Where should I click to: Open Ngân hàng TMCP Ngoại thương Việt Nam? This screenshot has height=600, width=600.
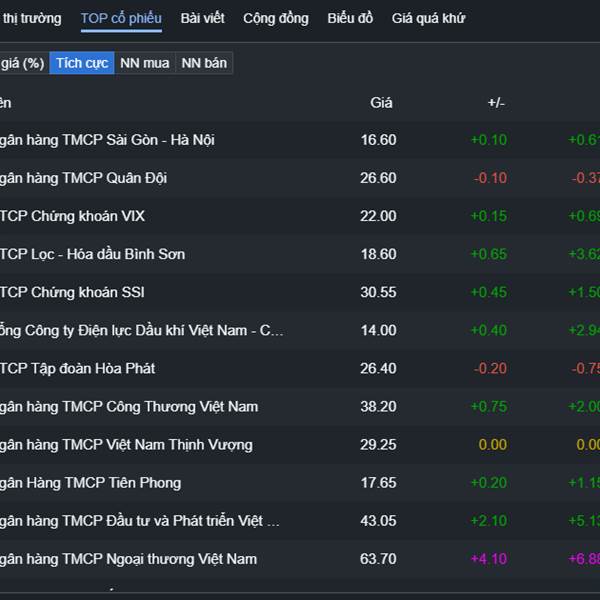click(x=128, y=559)
